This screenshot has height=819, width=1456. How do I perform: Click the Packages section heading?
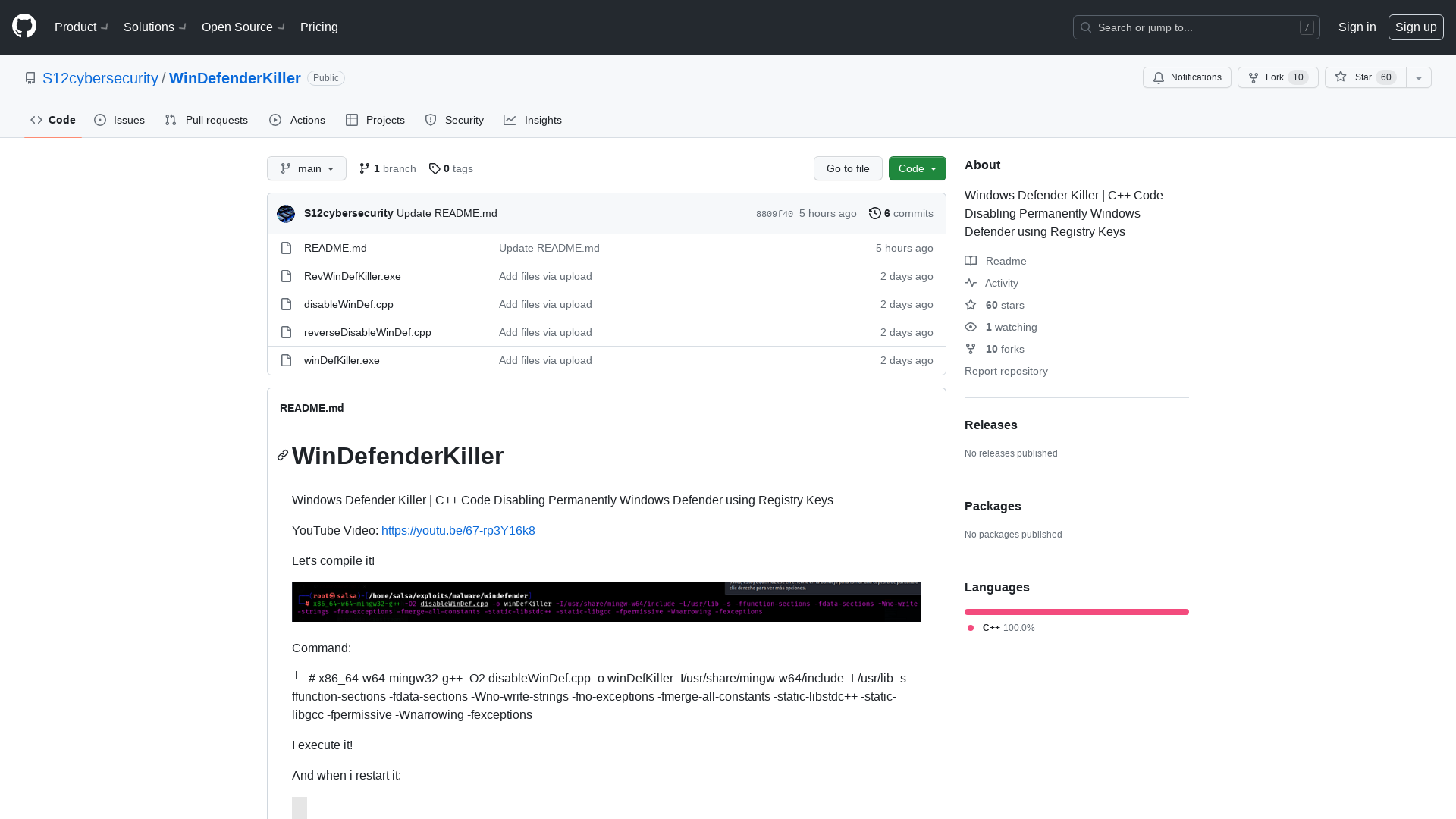click(993, 506)
